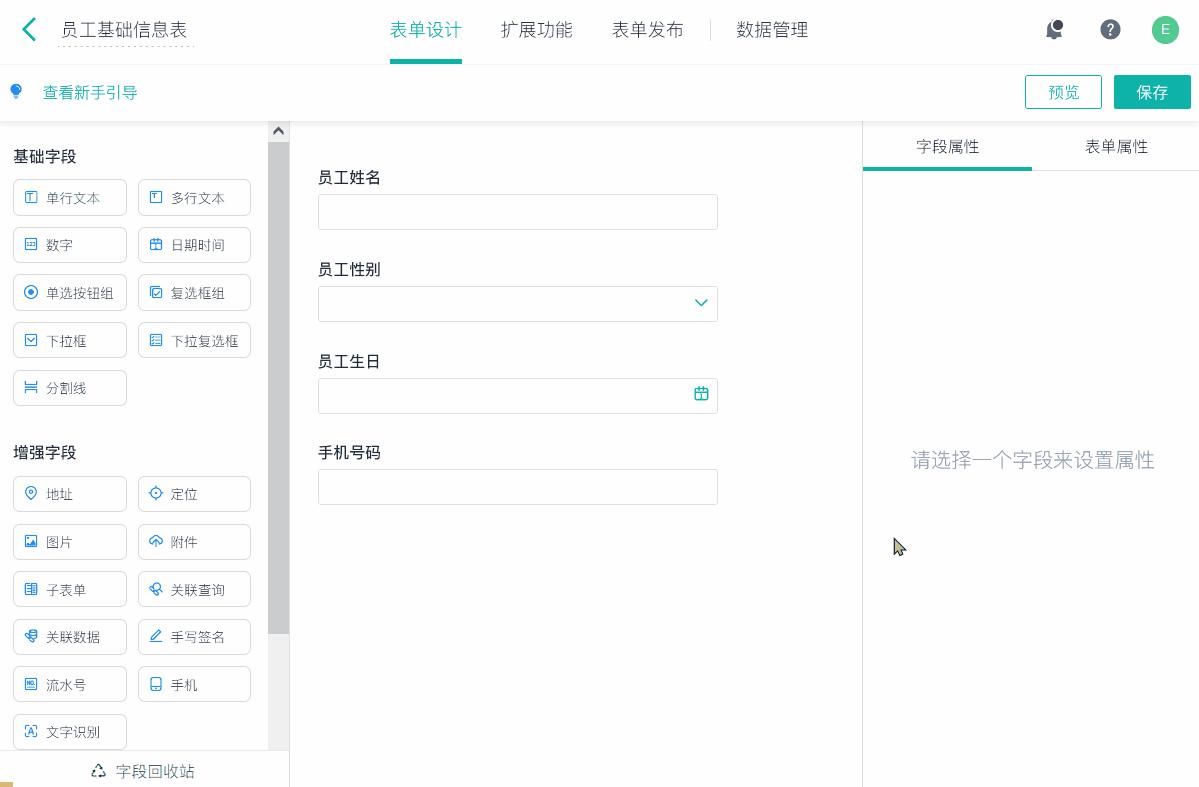Add a 下拉框 field
The width and height of the screenshot is (1199, 787).
click(70, 340)
